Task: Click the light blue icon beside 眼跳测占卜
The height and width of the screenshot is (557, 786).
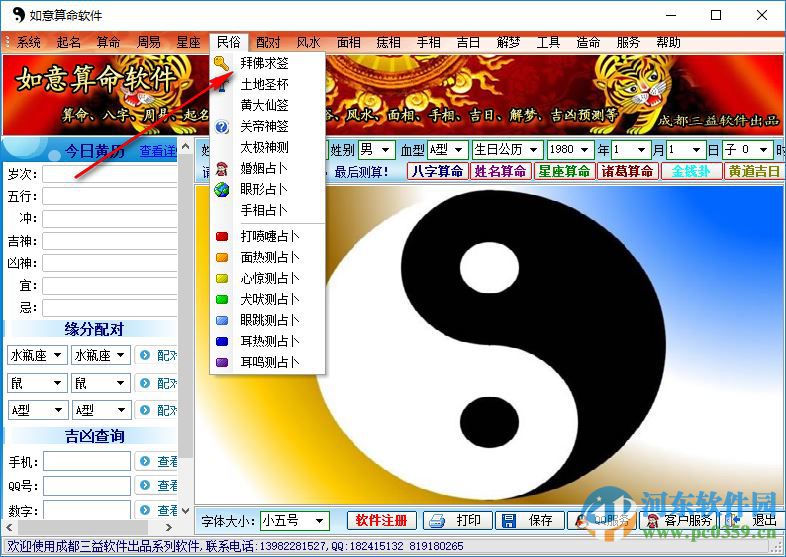Action: [x=222, y=320]
